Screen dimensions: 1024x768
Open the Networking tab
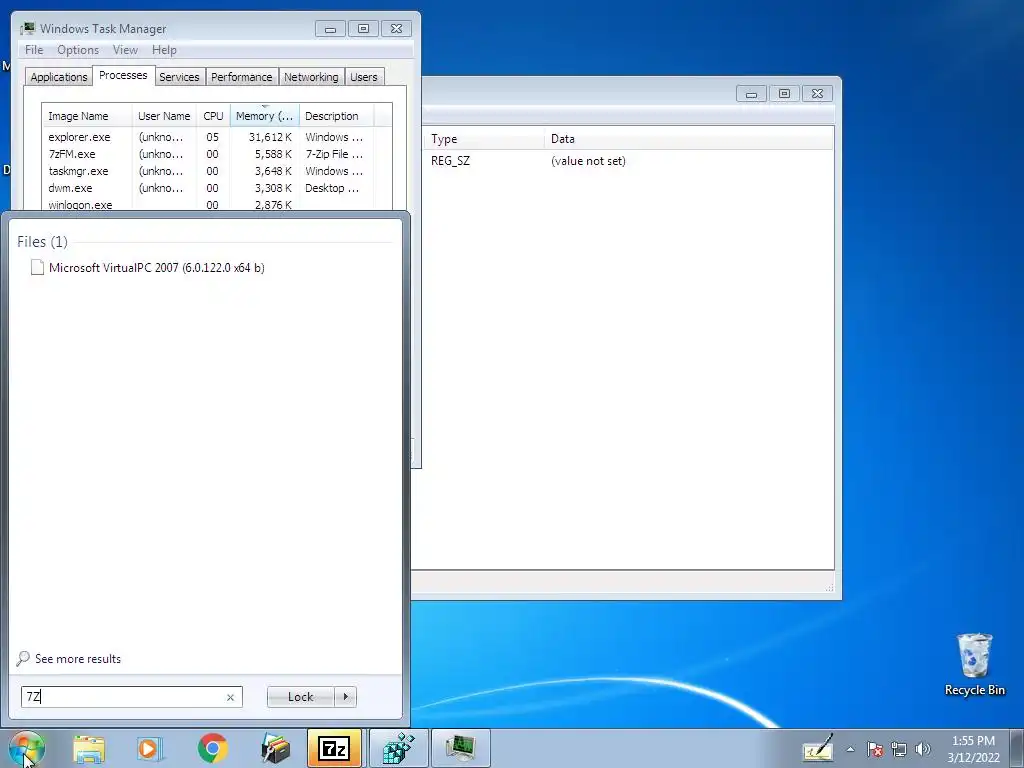311,77
